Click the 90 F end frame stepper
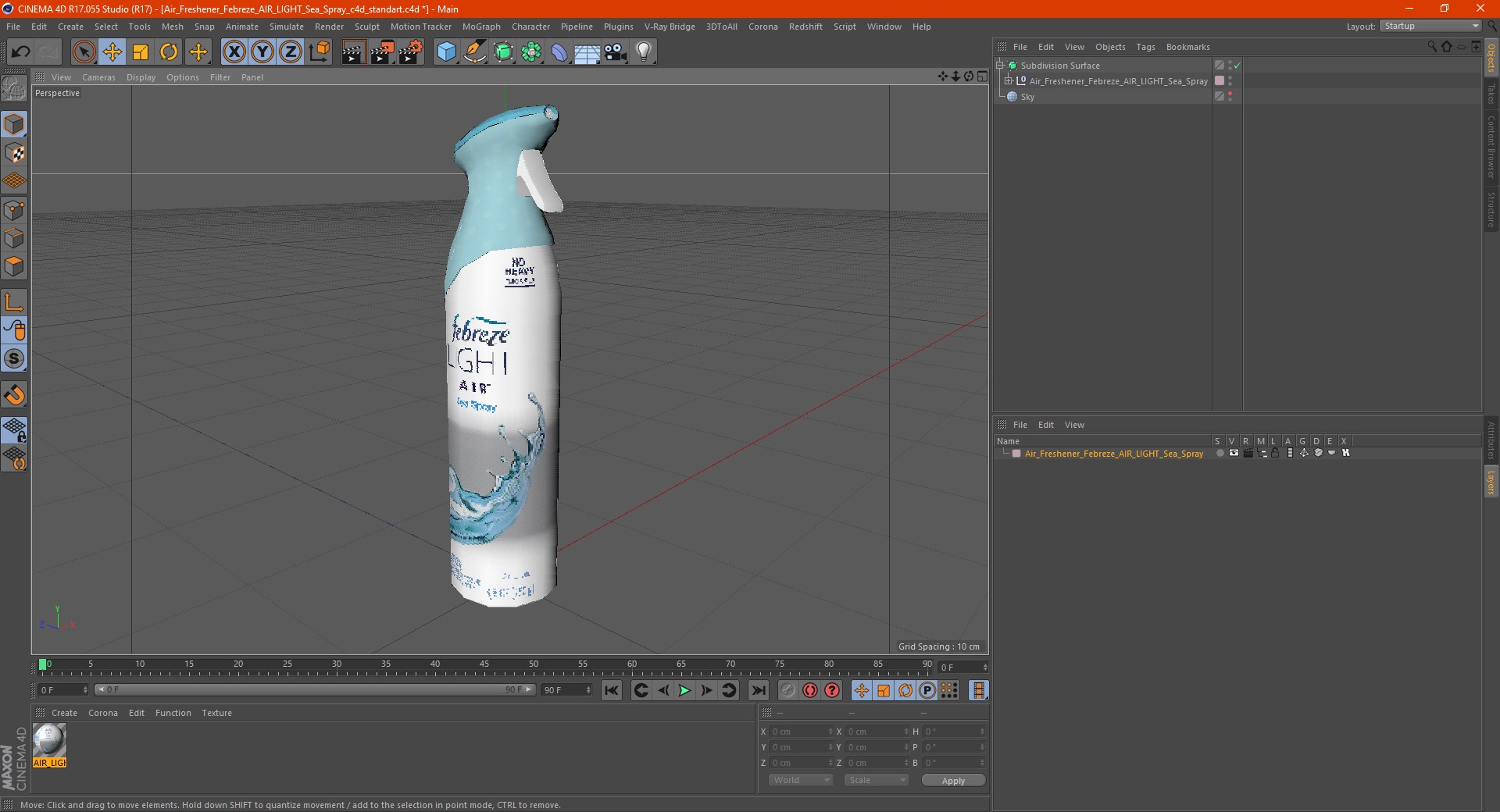 (588, 690)
